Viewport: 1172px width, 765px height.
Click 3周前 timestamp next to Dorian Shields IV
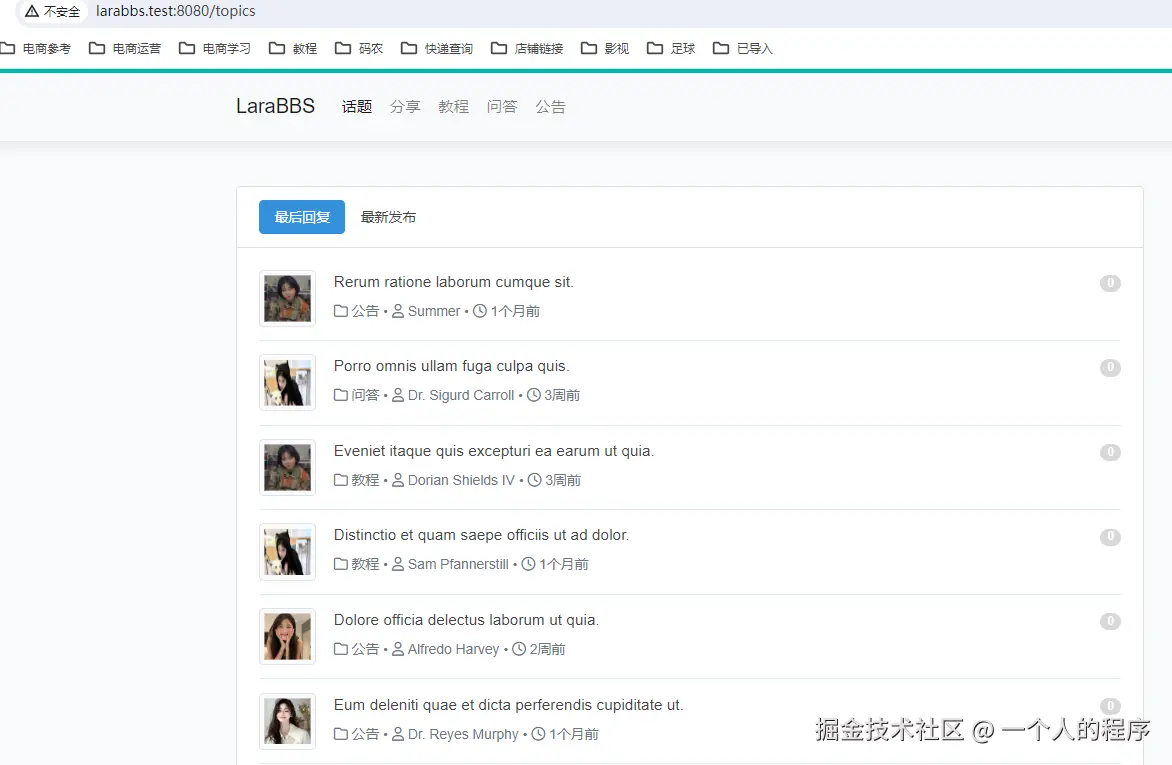(x=555, y=480)
